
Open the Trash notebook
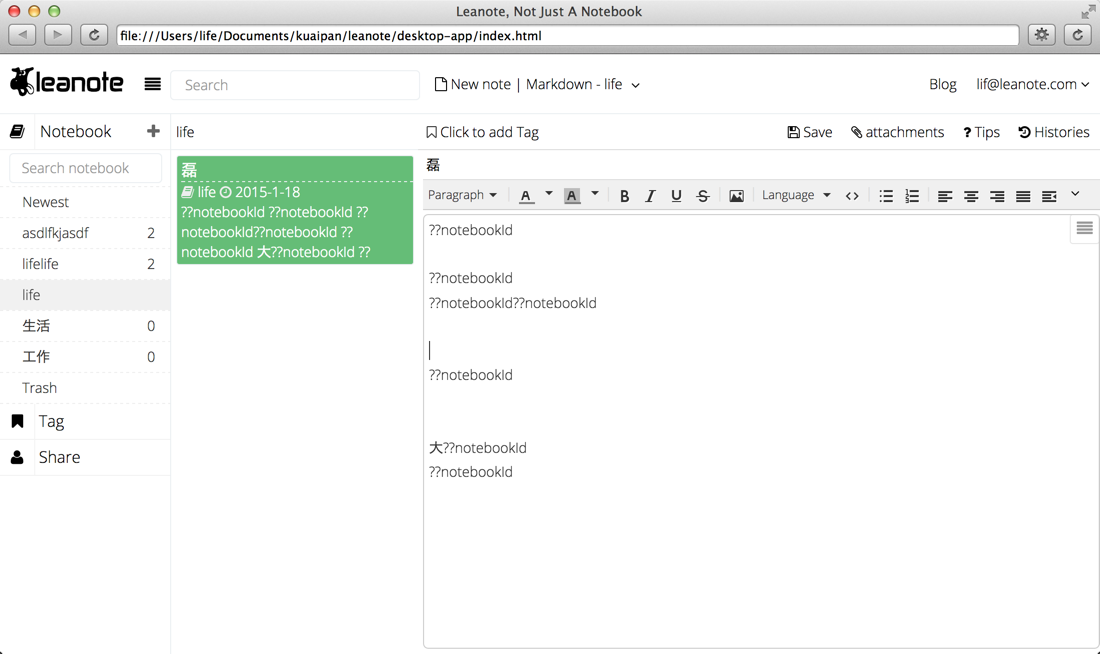(x=40, y=388)
